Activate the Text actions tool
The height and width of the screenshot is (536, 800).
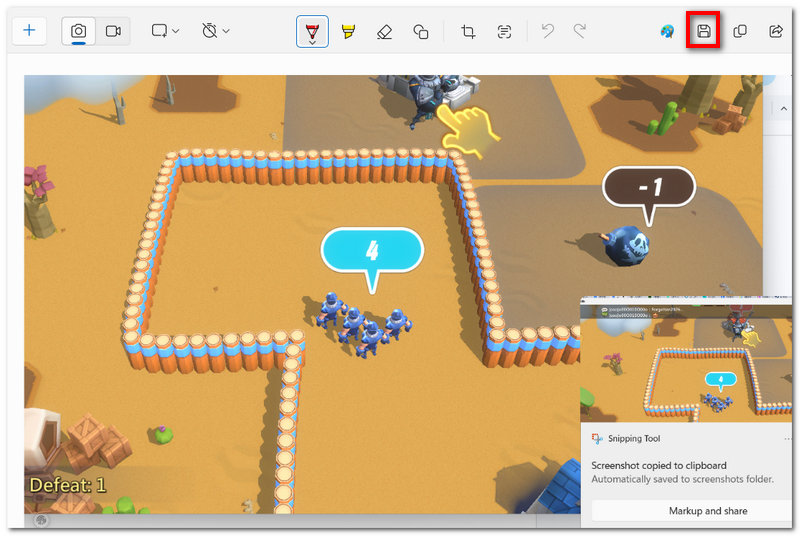504,32
